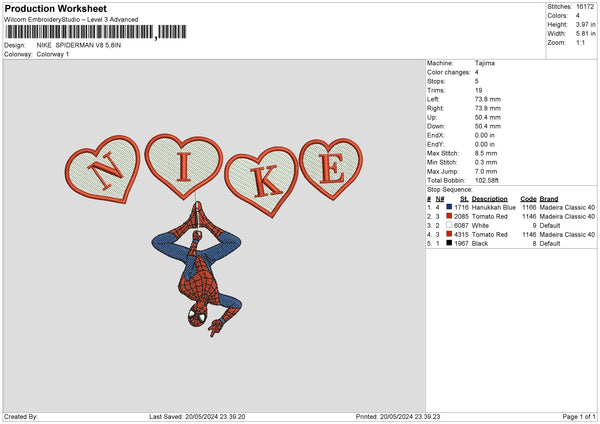Click the EndX value 0.00 in
Image resolution: width=600 pixels, height=424 pixels.
(x=484, y=135)
